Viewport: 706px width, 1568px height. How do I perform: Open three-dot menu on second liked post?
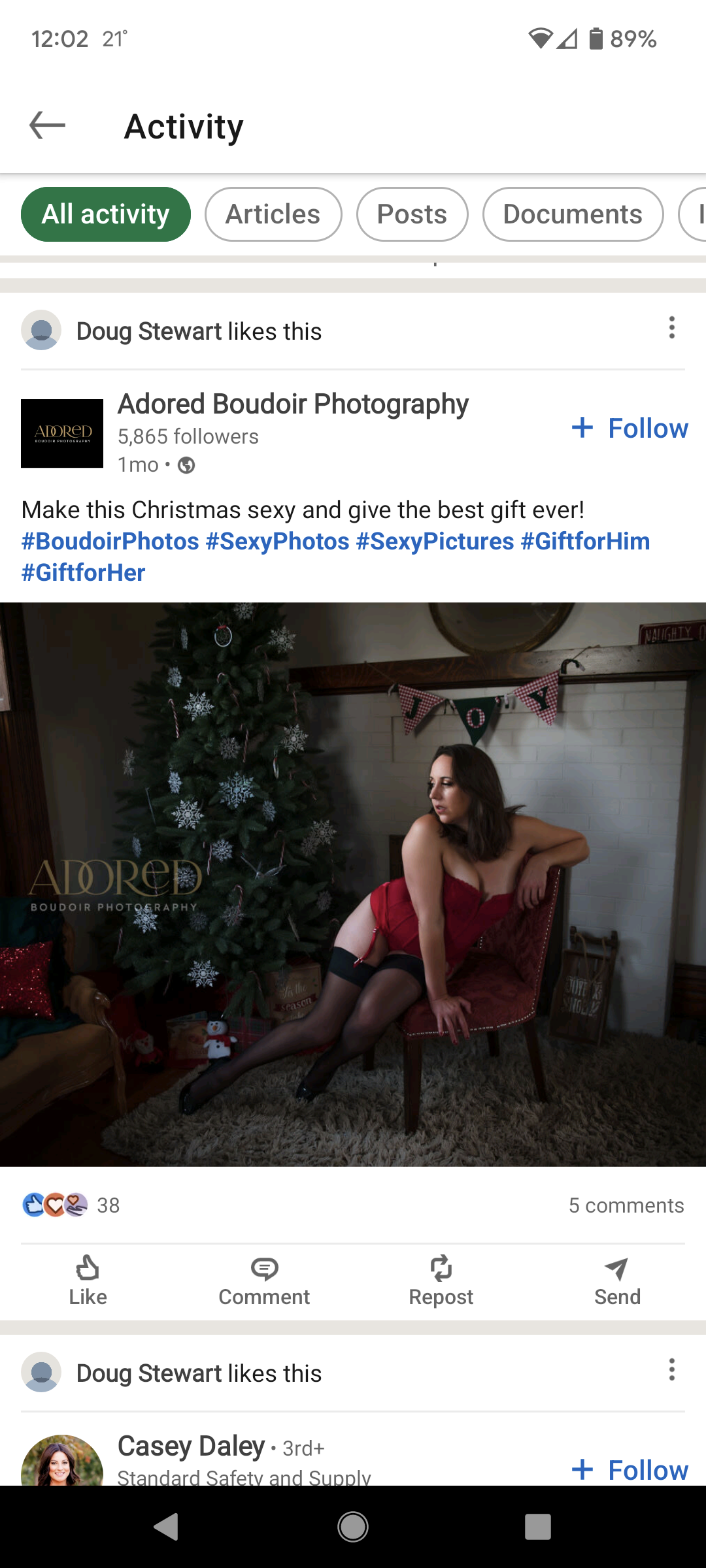(671, 1369)
